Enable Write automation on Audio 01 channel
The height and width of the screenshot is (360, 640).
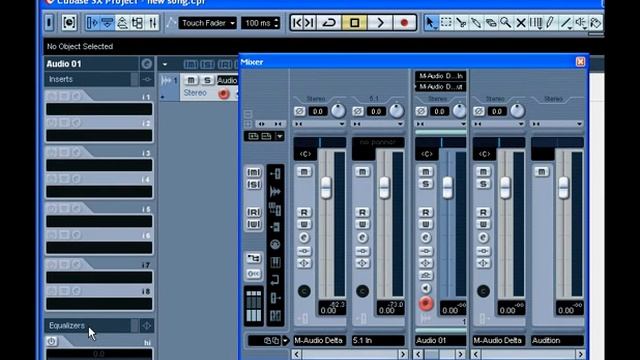[x=425, y=224]
